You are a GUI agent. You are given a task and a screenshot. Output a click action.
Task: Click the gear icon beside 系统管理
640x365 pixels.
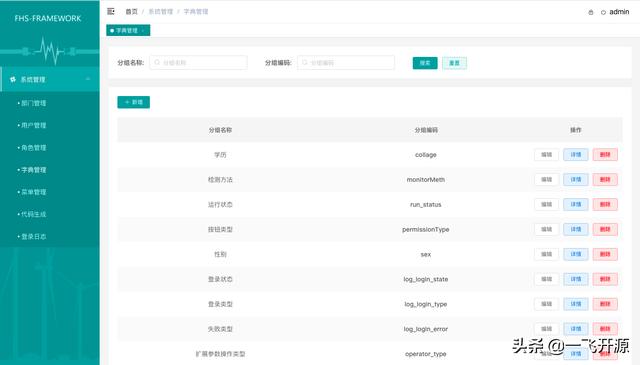point(13,79)
